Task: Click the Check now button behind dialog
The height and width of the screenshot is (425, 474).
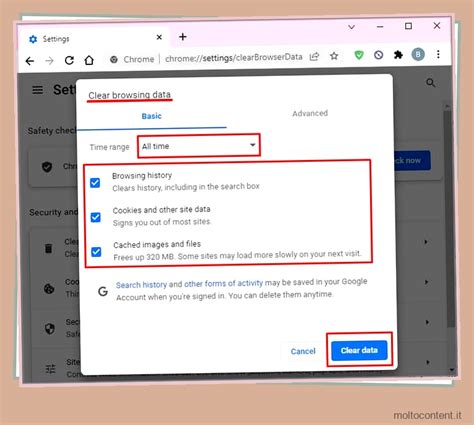Action: tap(412, 161)
